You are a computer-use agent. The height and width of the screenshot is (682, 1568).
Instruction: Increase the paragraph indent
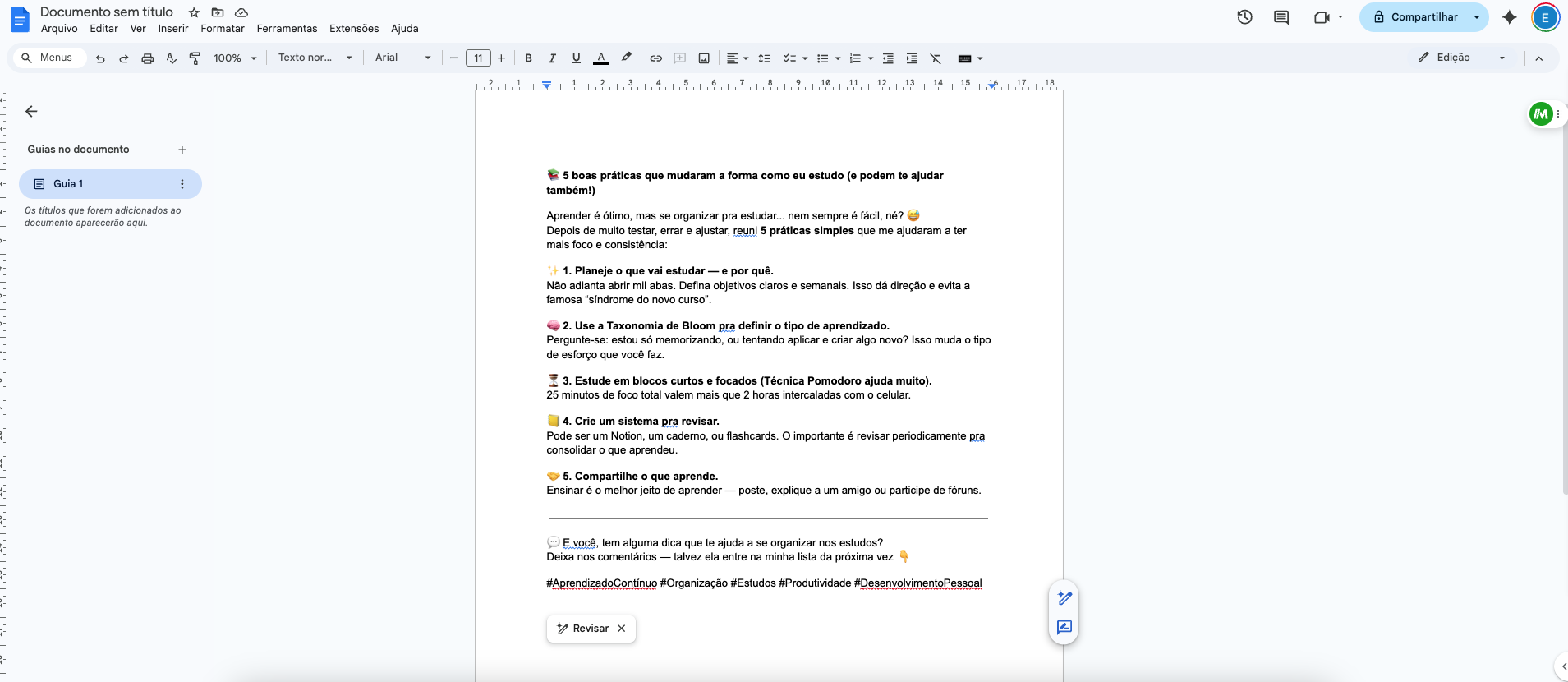pos(912,58)
